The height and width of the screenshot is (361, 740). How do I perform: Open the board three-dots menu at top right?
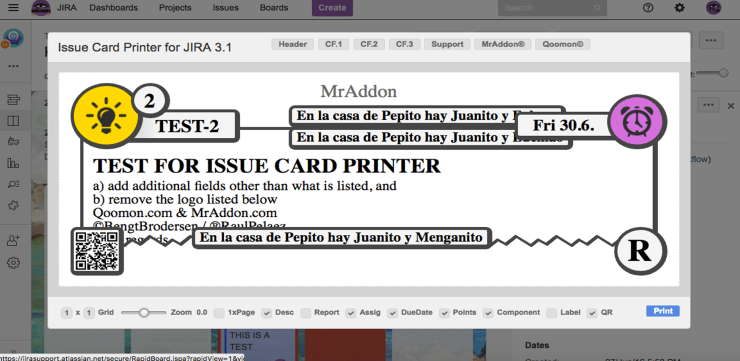pos(711,41)
